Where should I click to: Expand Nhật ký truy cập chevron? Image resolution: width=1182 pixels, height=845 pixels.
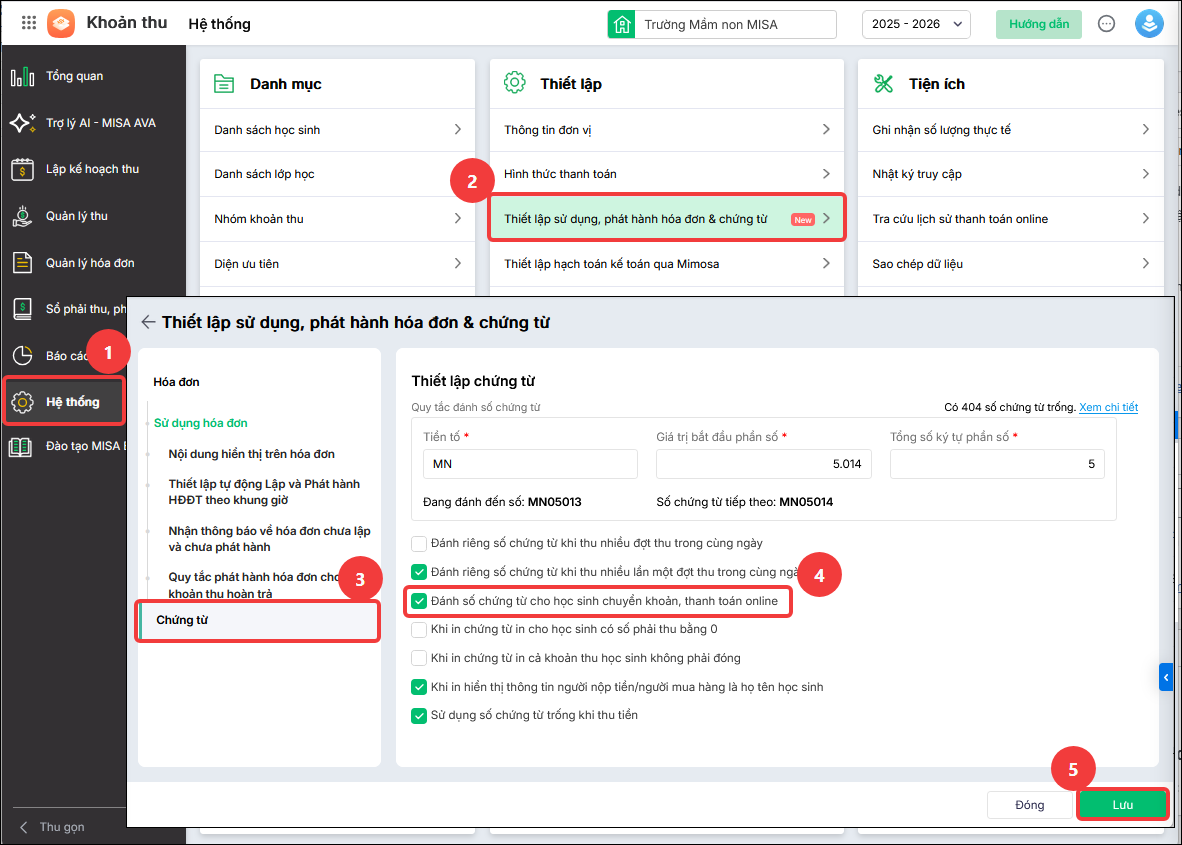(1146, 174)
